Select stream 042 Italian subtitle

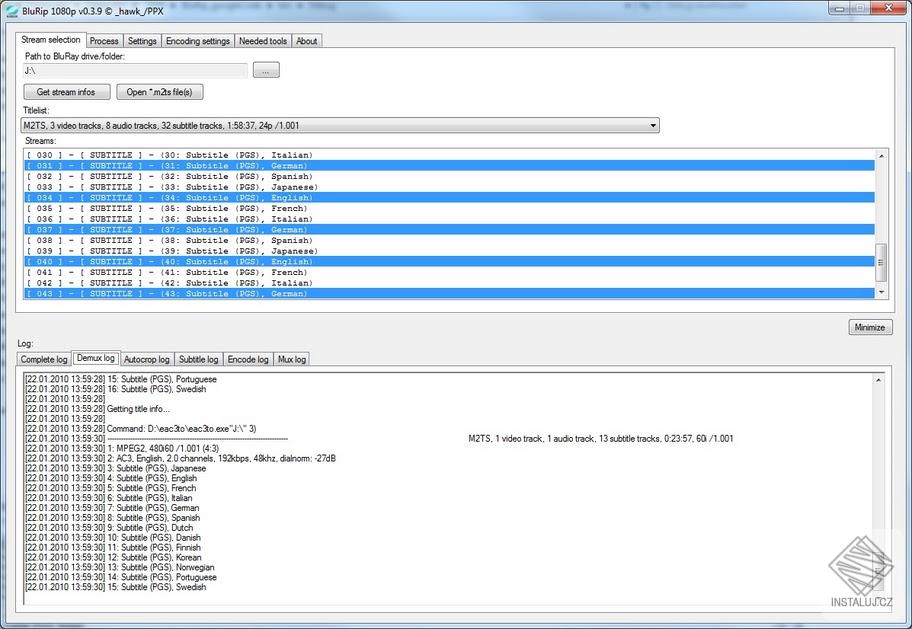(448, 283)
